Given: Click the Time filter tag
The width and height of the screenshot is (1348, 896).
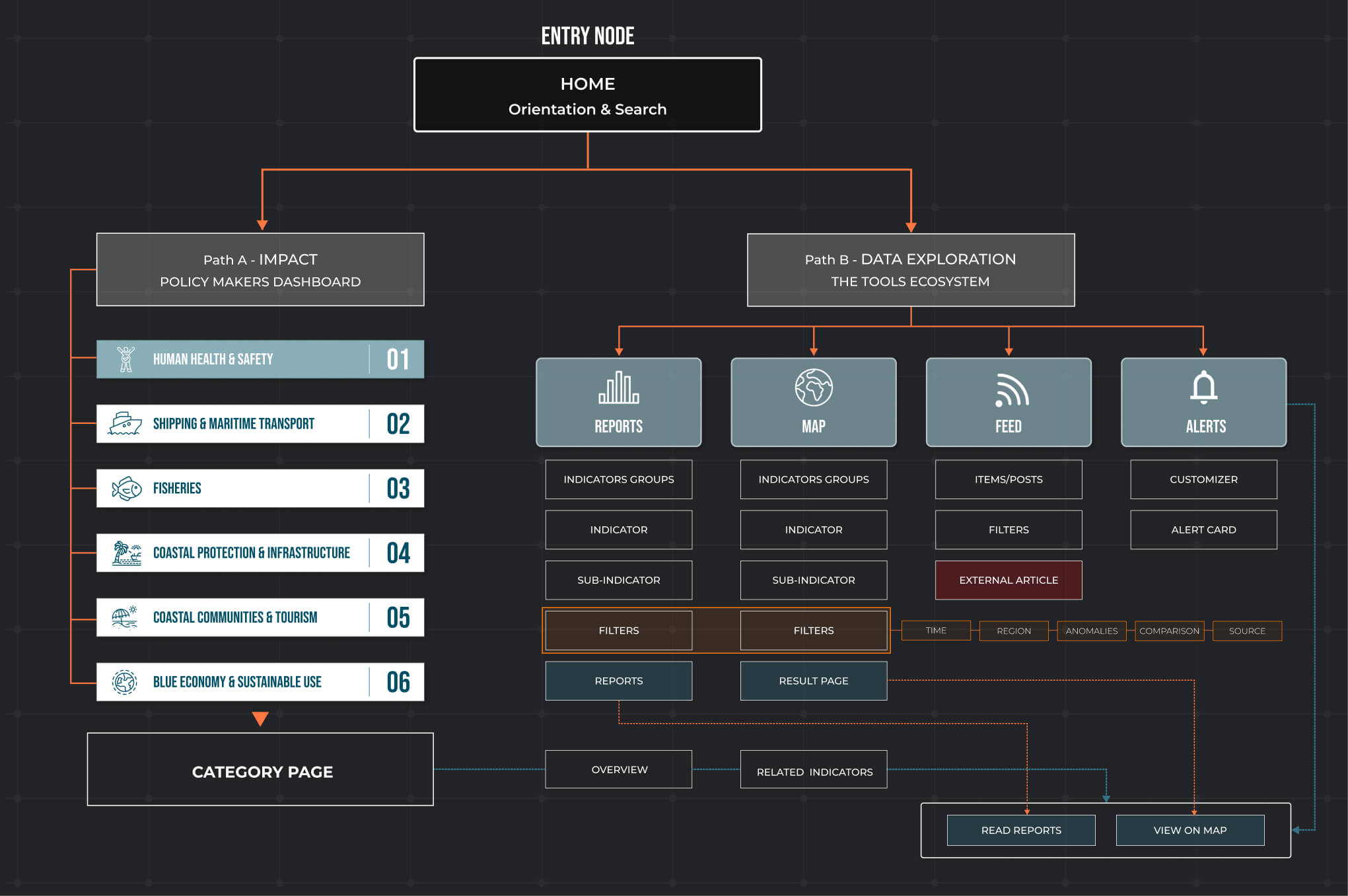Looking at the screenshot, I should (x=936, y=631).
